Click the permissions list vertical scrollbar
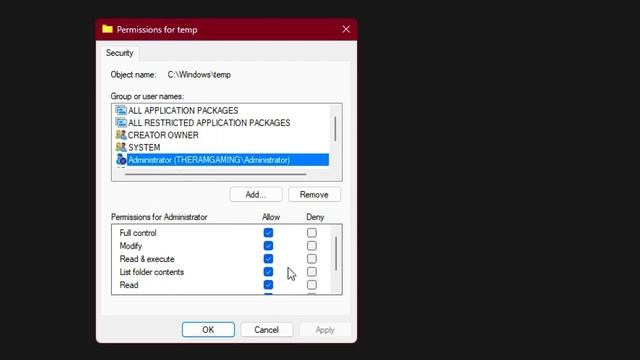Viewport: 640px width, 360px height. (336, 253)
